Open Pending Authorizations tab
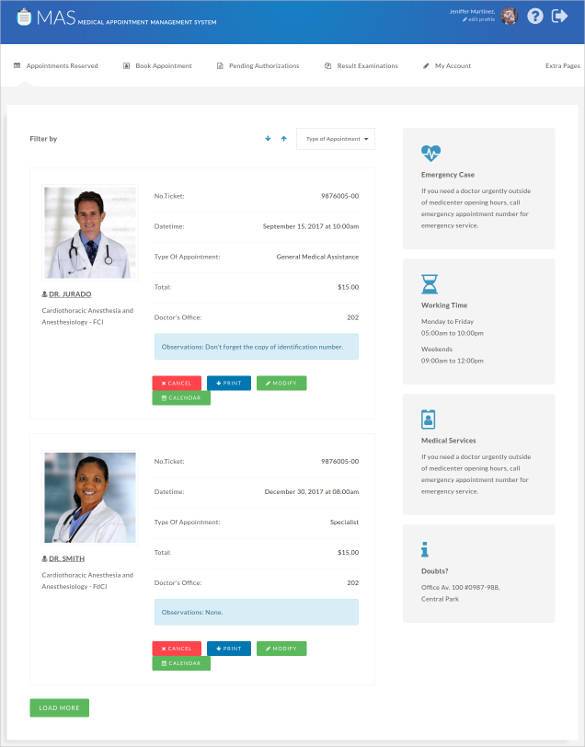The height and width of the screenshot is (747, 585). click(x=258, y=66)
